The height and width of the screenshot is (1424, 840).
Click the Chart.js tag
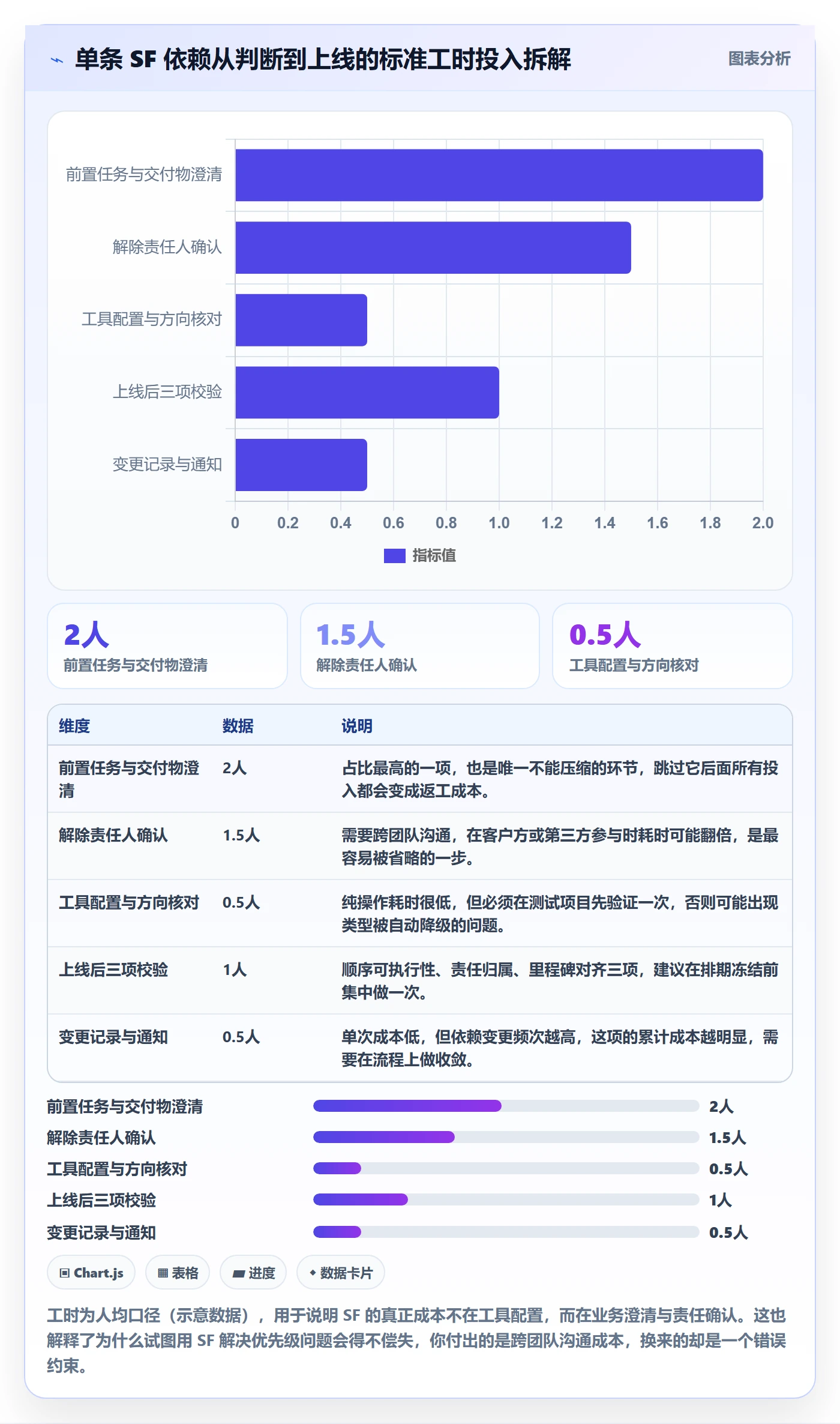[x=91, y=1273]
